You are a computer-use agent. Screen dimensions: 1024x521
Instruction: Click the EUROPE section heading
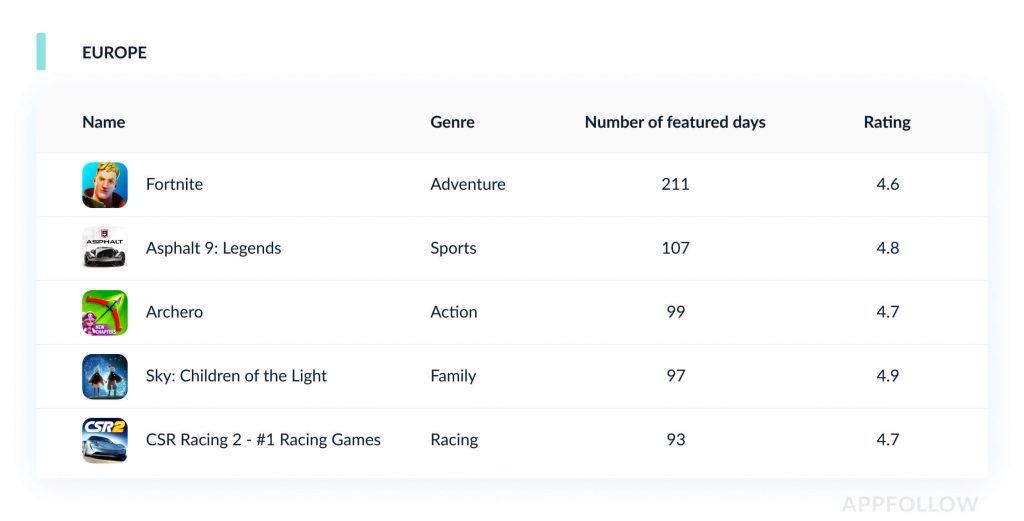[114, 52]
